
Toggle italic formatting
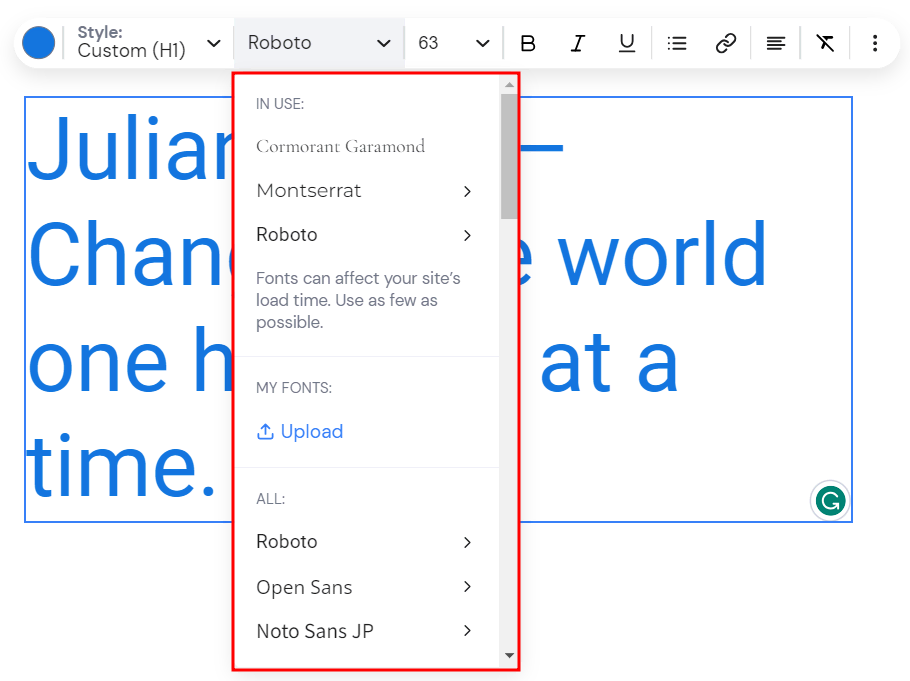[577, 43]
